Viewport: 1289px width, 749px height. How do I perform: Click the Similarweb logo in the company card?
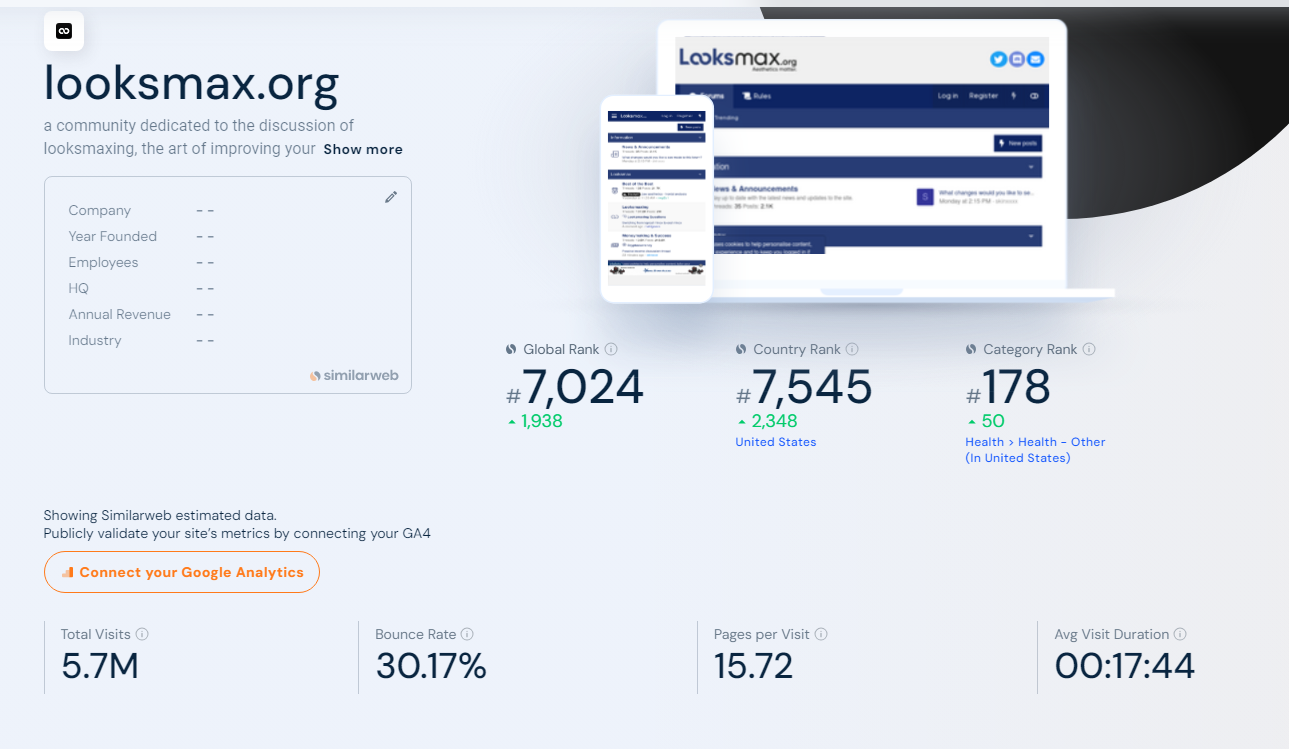pos(354,376)
